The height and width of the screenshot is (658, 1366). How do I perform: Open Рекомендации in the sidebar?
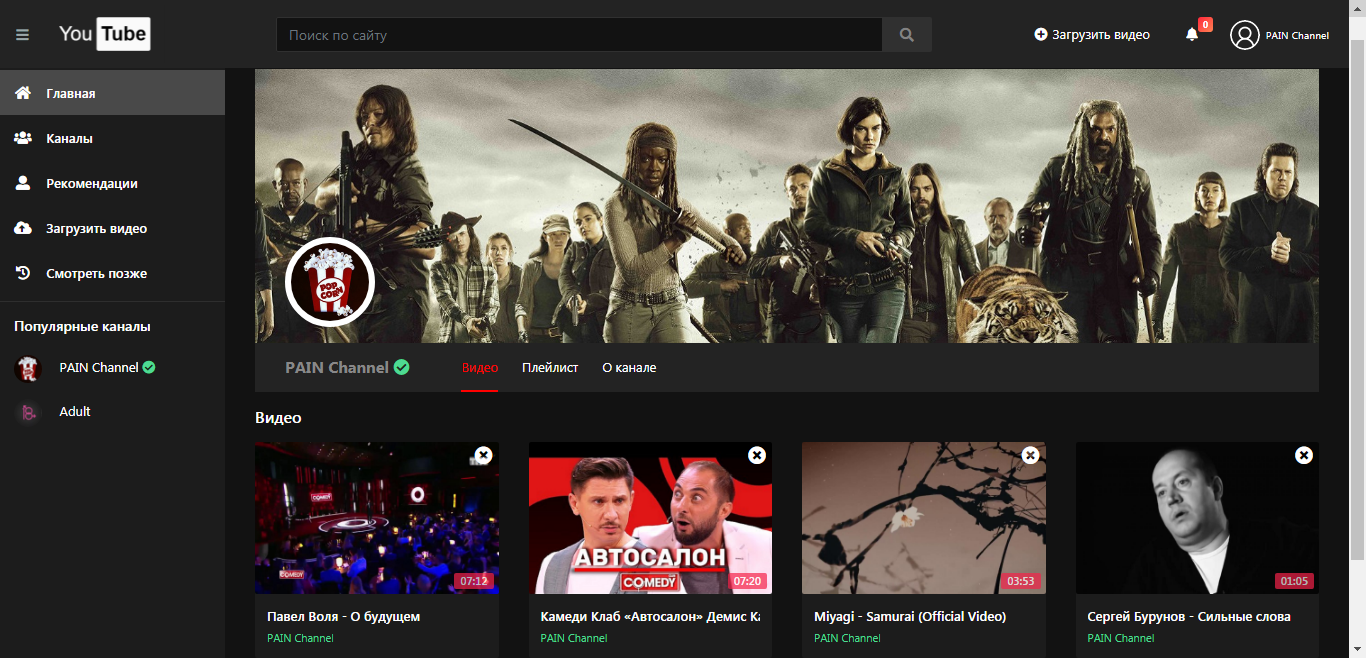(112, 183)
